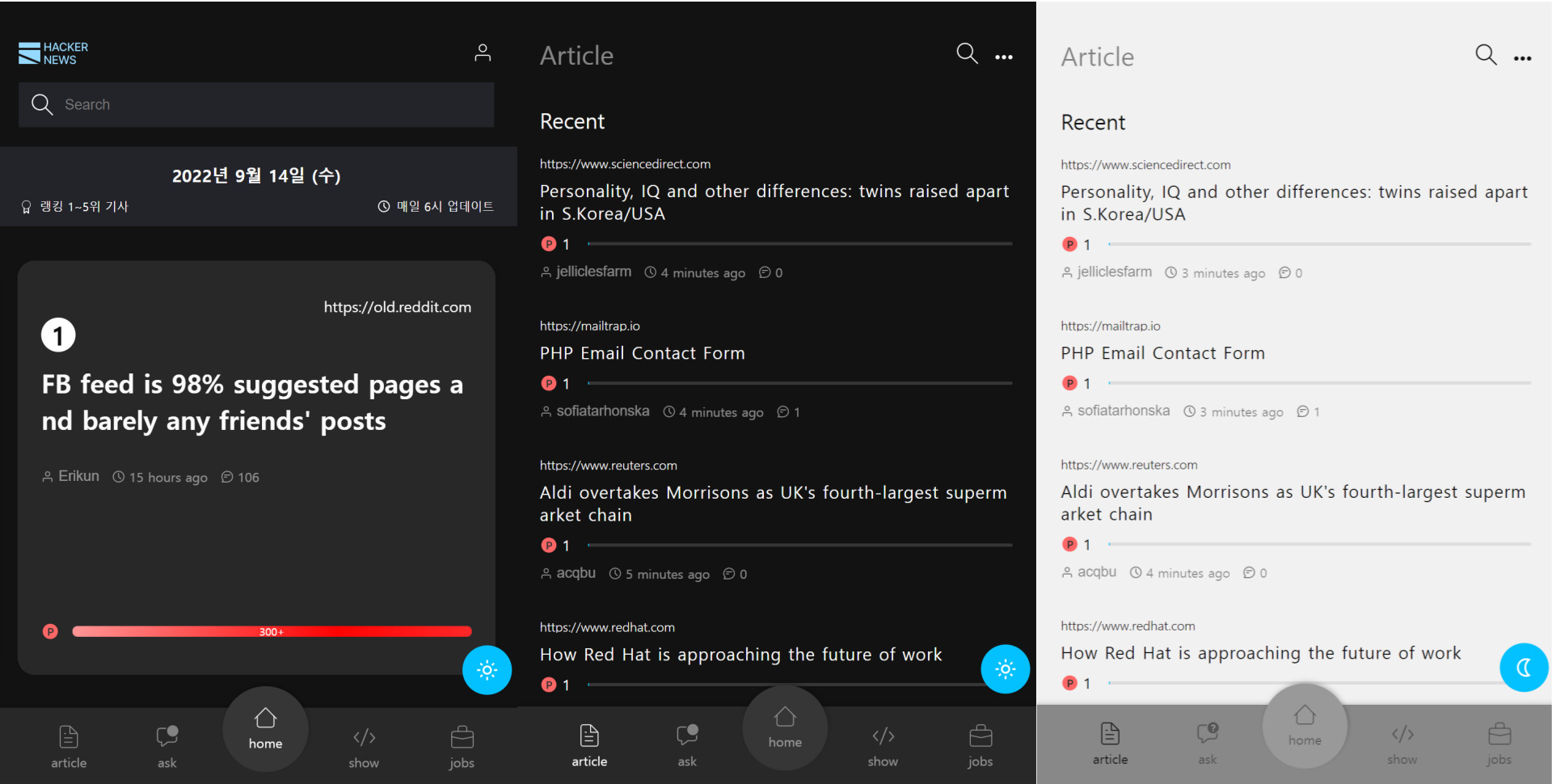Image resolution: width=1552 pixels, height=784 pixels.
Task: Tap the show code icon in bottom navigation
Action: tap(364, 737)
